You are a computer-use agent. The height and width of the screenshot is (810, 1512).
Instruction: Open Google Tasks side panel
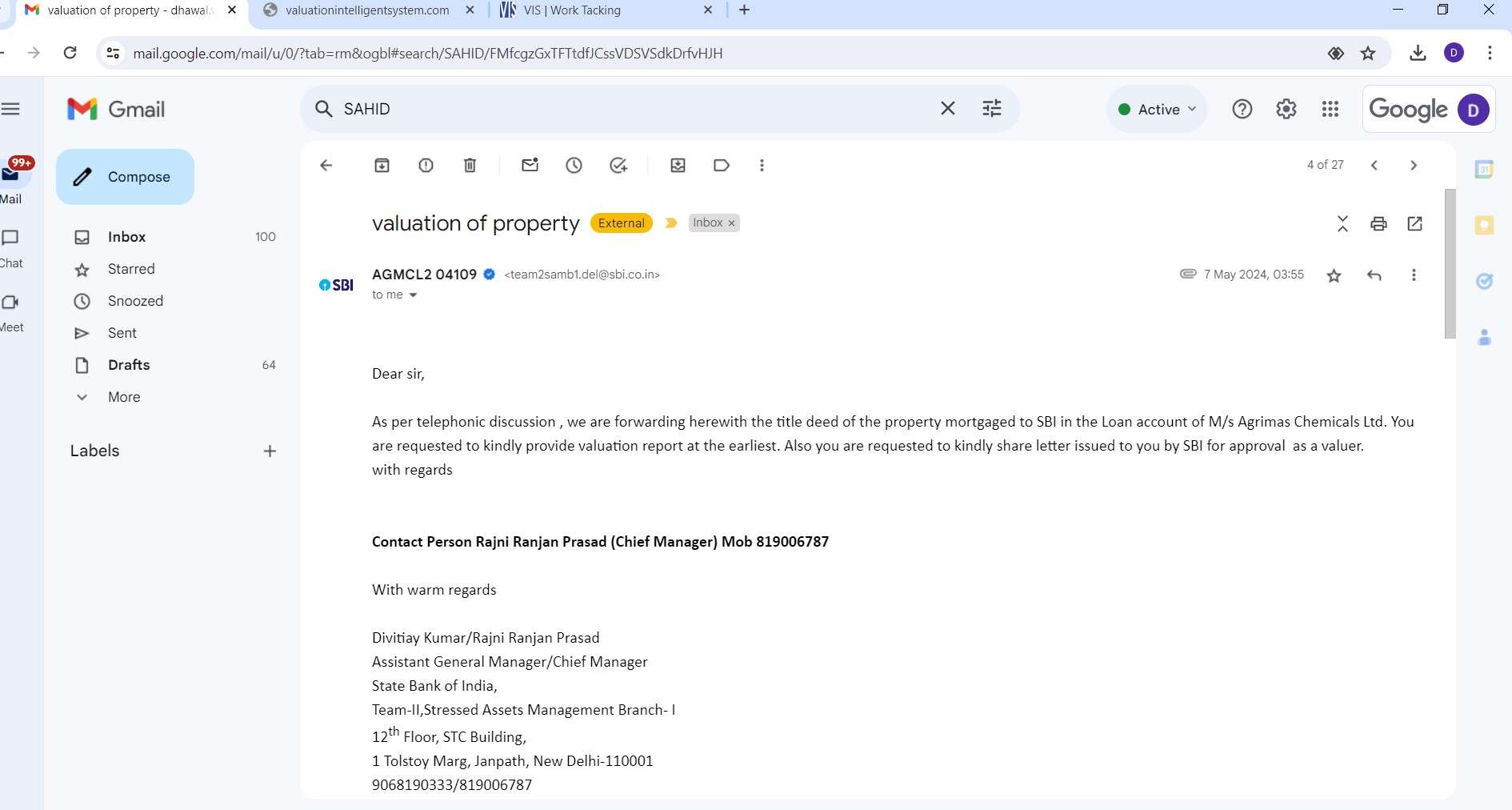pyautogui.click(x=1484, y=281)
